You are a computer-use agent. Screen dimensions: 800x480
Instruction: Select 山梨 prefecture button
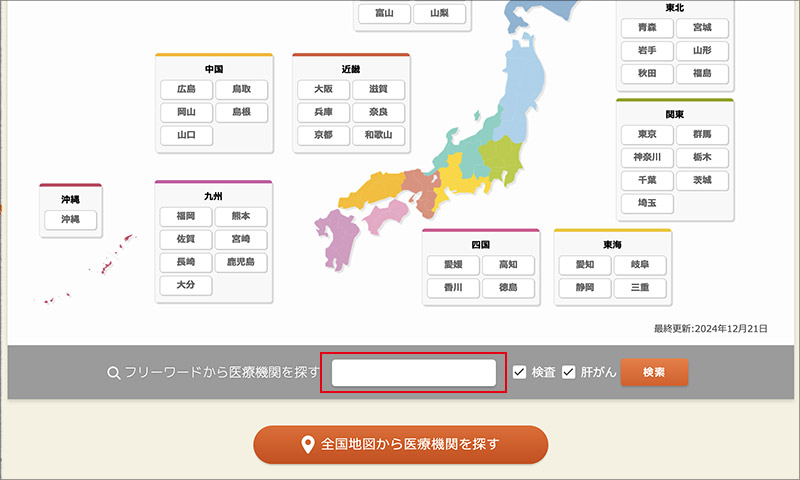439,14
